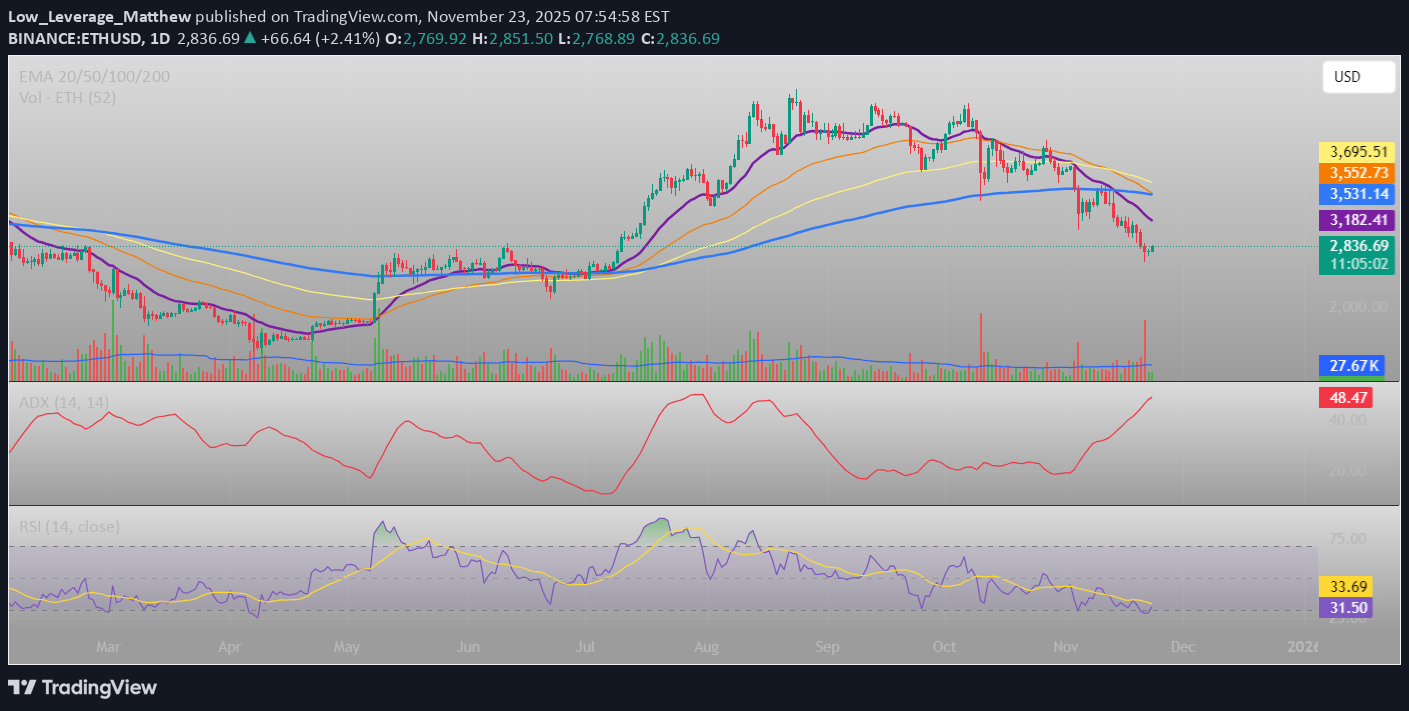Click the orange 3,552.73 price label
Screen dimensions: 1409x711
pyautogui.click(x=1356, y=173)
